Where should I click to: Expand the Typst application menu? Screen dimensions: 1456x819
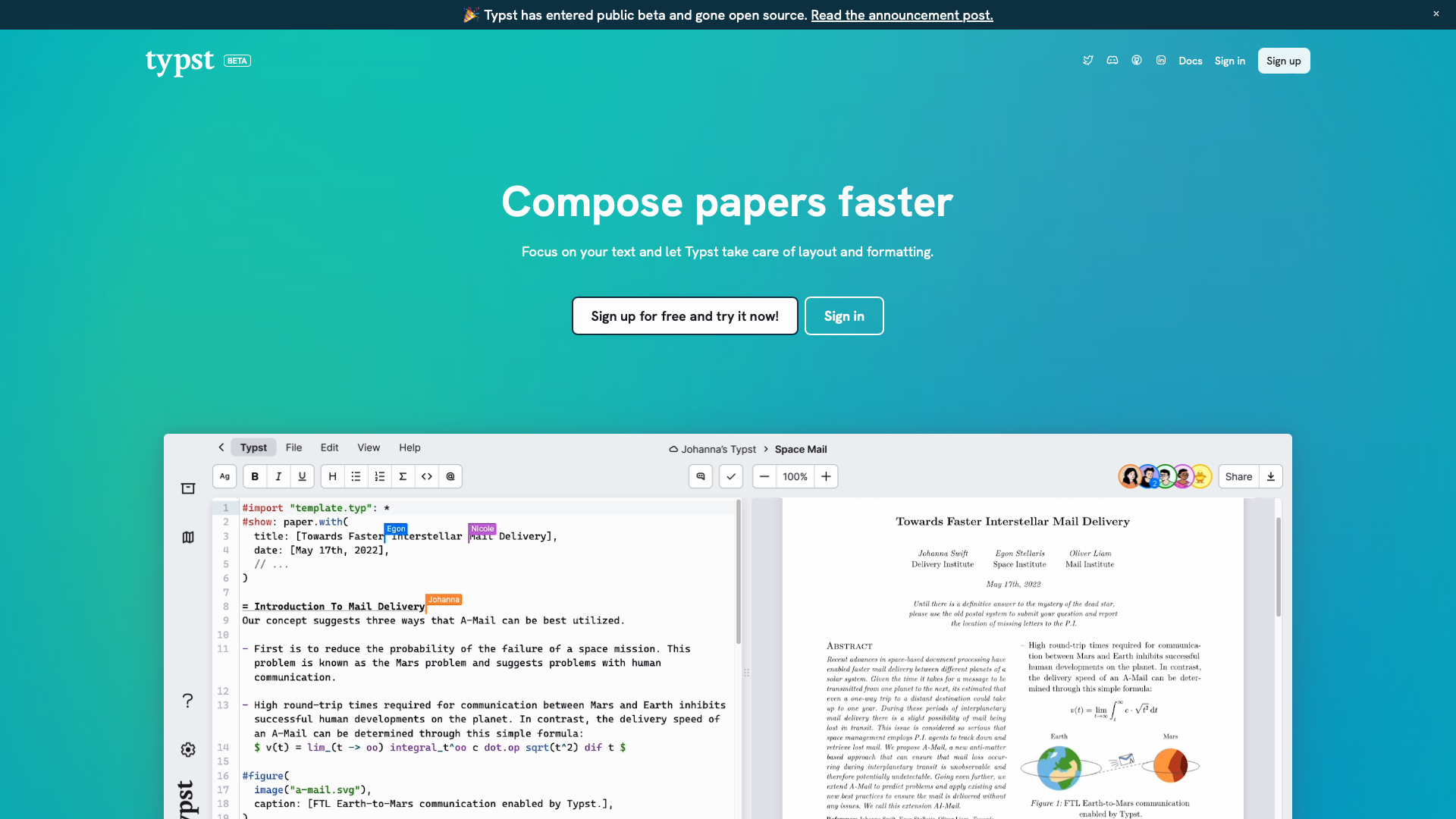coord(253,447)
